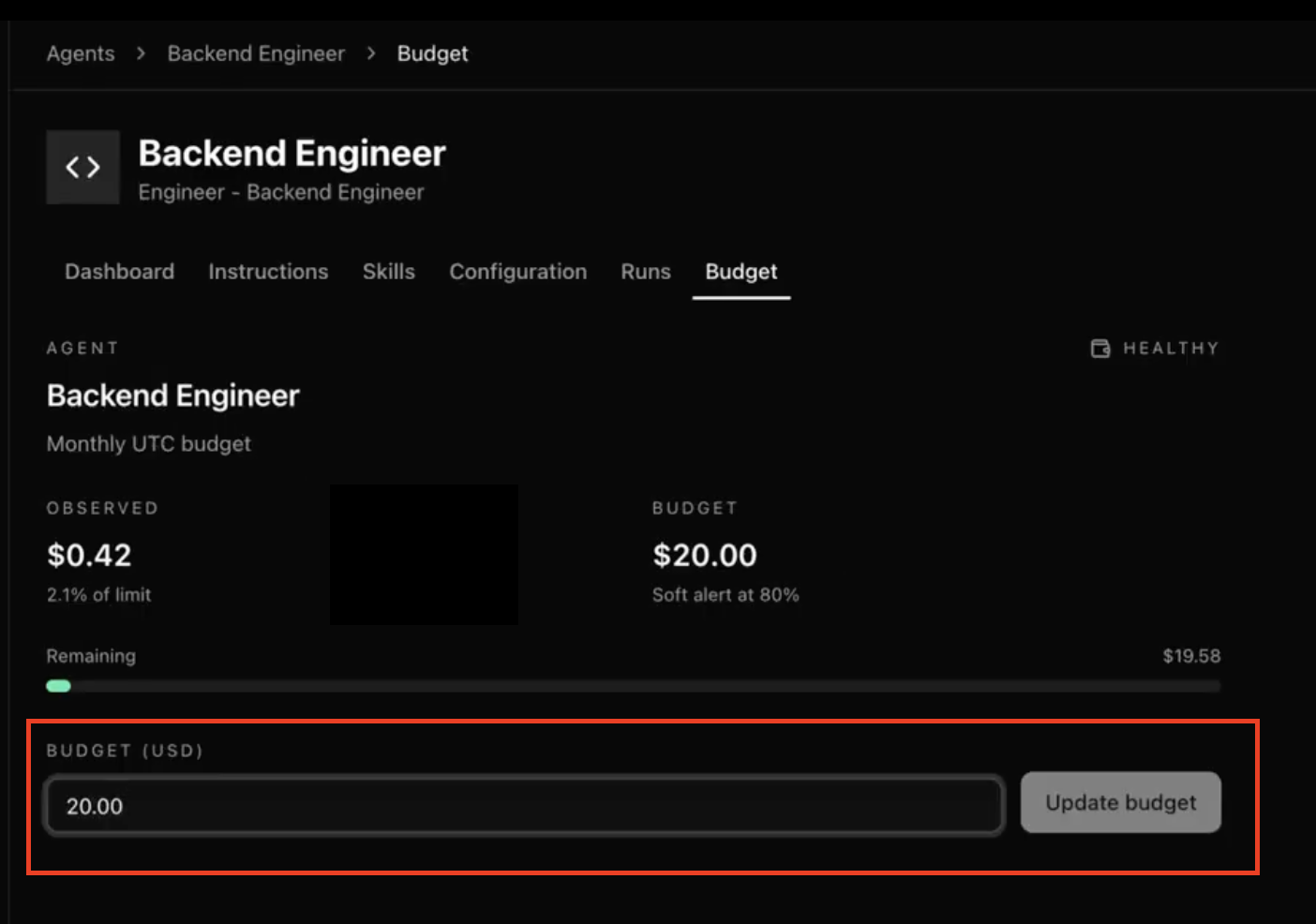
Task: Click the Backend Engineer agent heading
Action: click(x=172, y=395)
